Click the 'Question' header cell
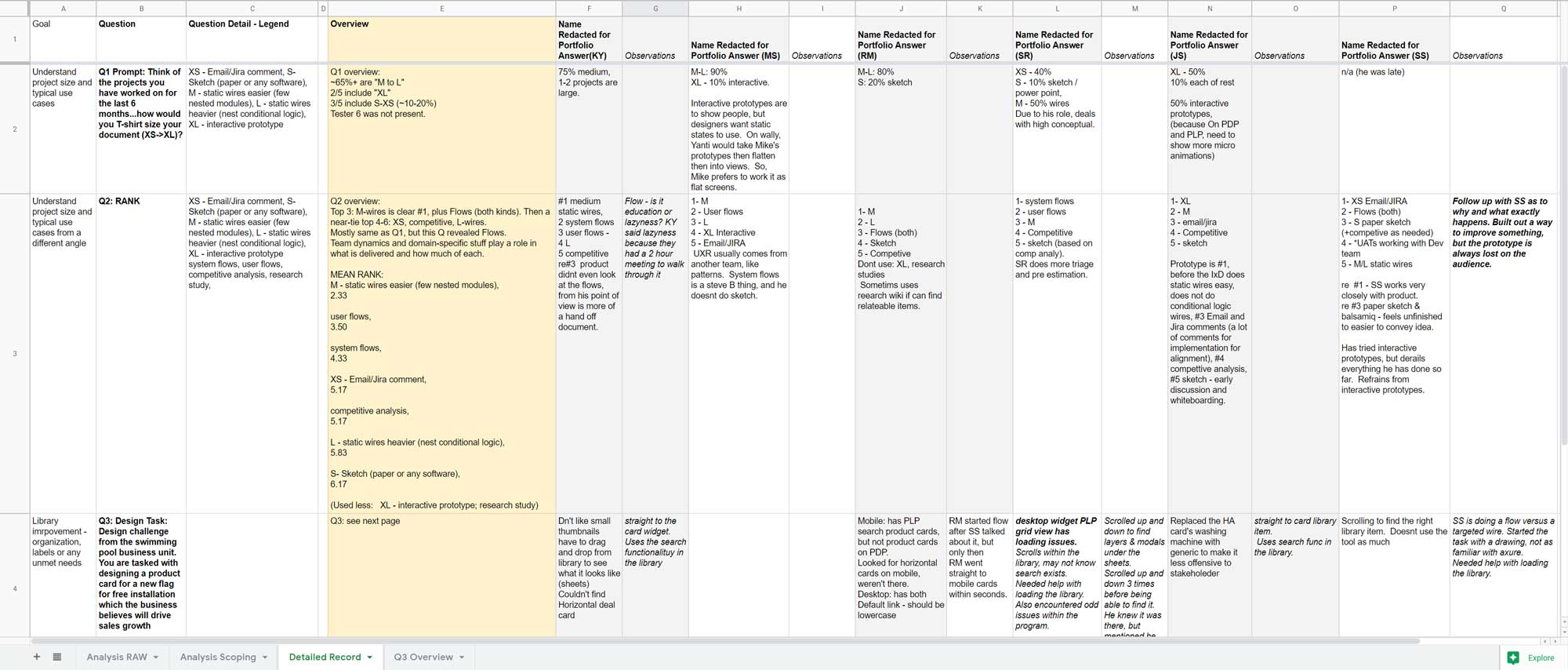Screen dimensions: 1568x670 point(141,39)
